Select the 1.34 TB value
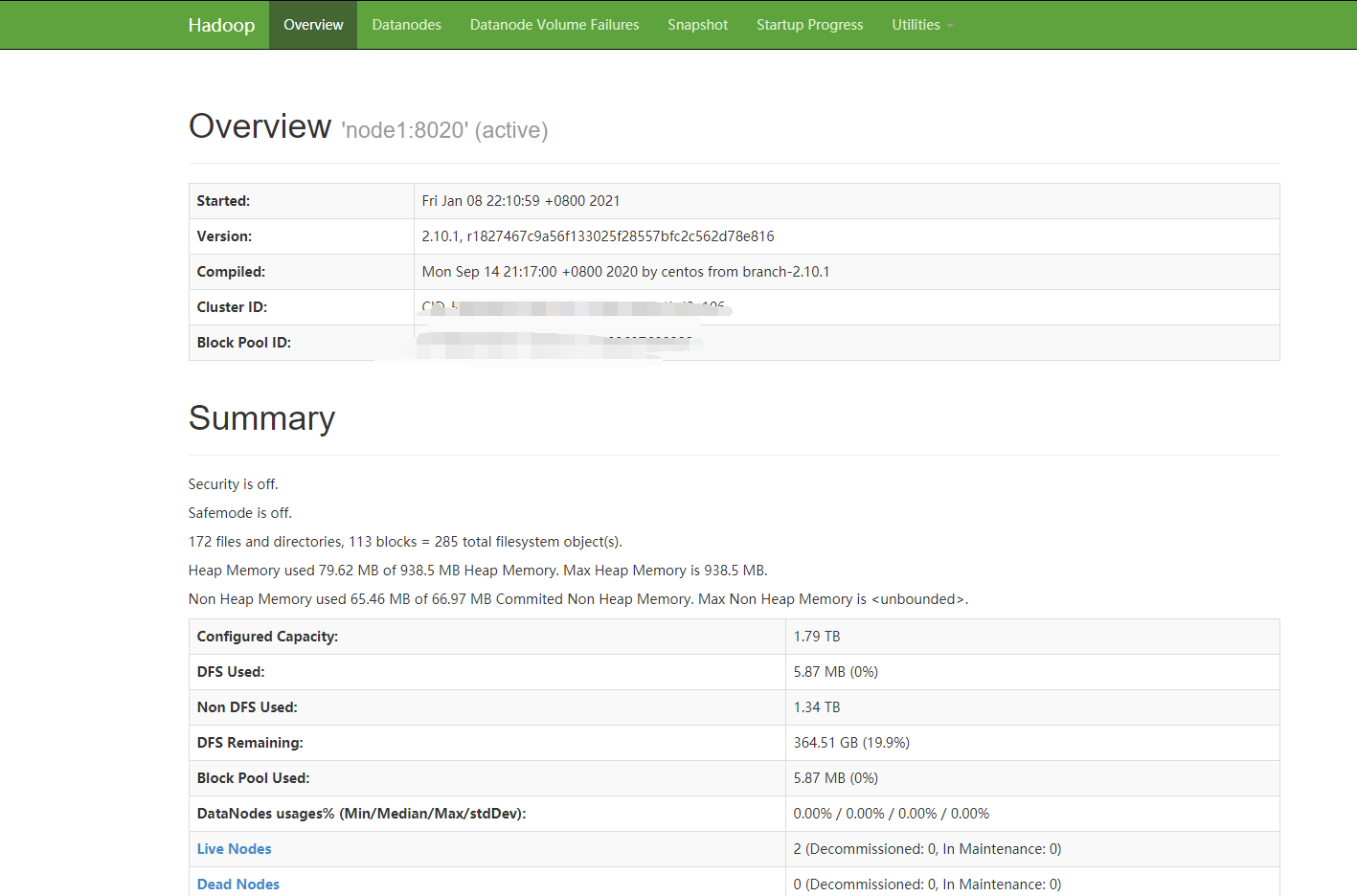This screenshot has height=896, width=1357. [816, 707]
